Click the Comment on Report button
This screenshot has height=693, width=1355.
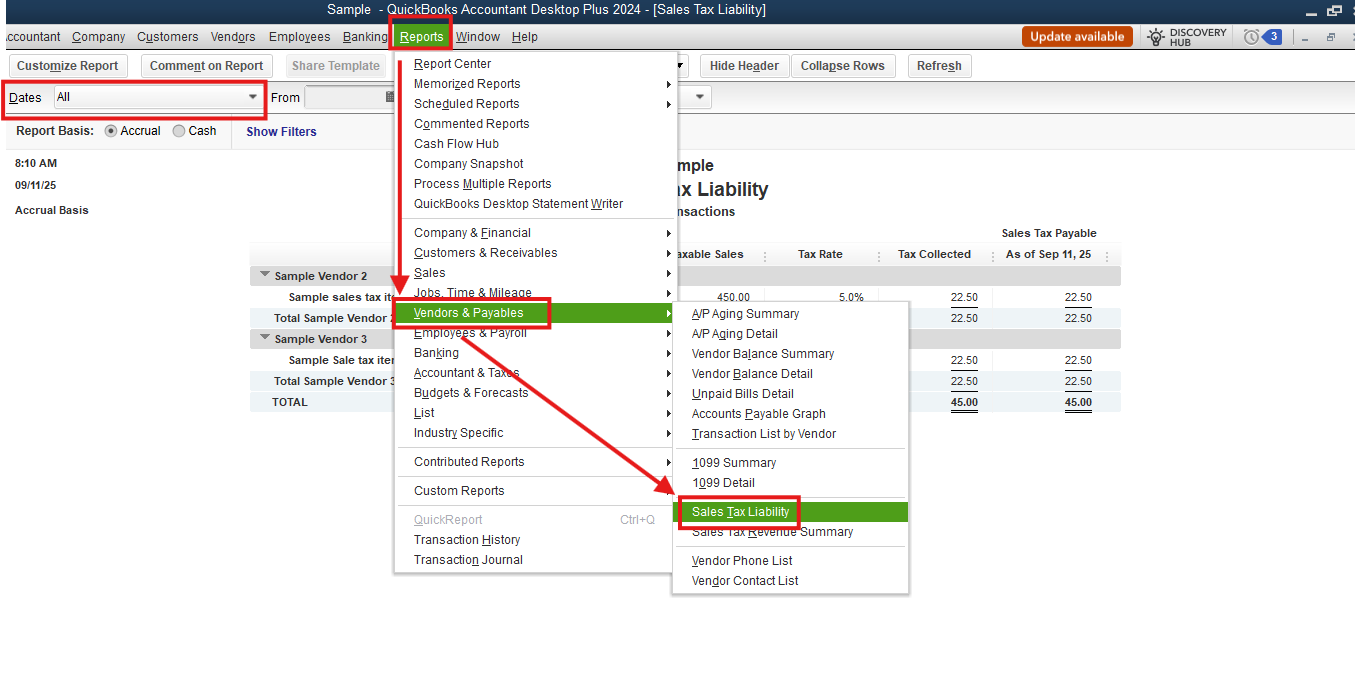pos(206,66)
